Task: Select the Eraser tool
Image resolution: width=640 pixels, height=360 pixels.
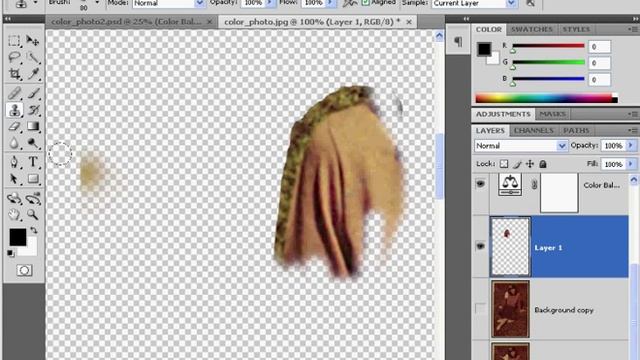Action: pyautogui.click(x=14, y=127)
